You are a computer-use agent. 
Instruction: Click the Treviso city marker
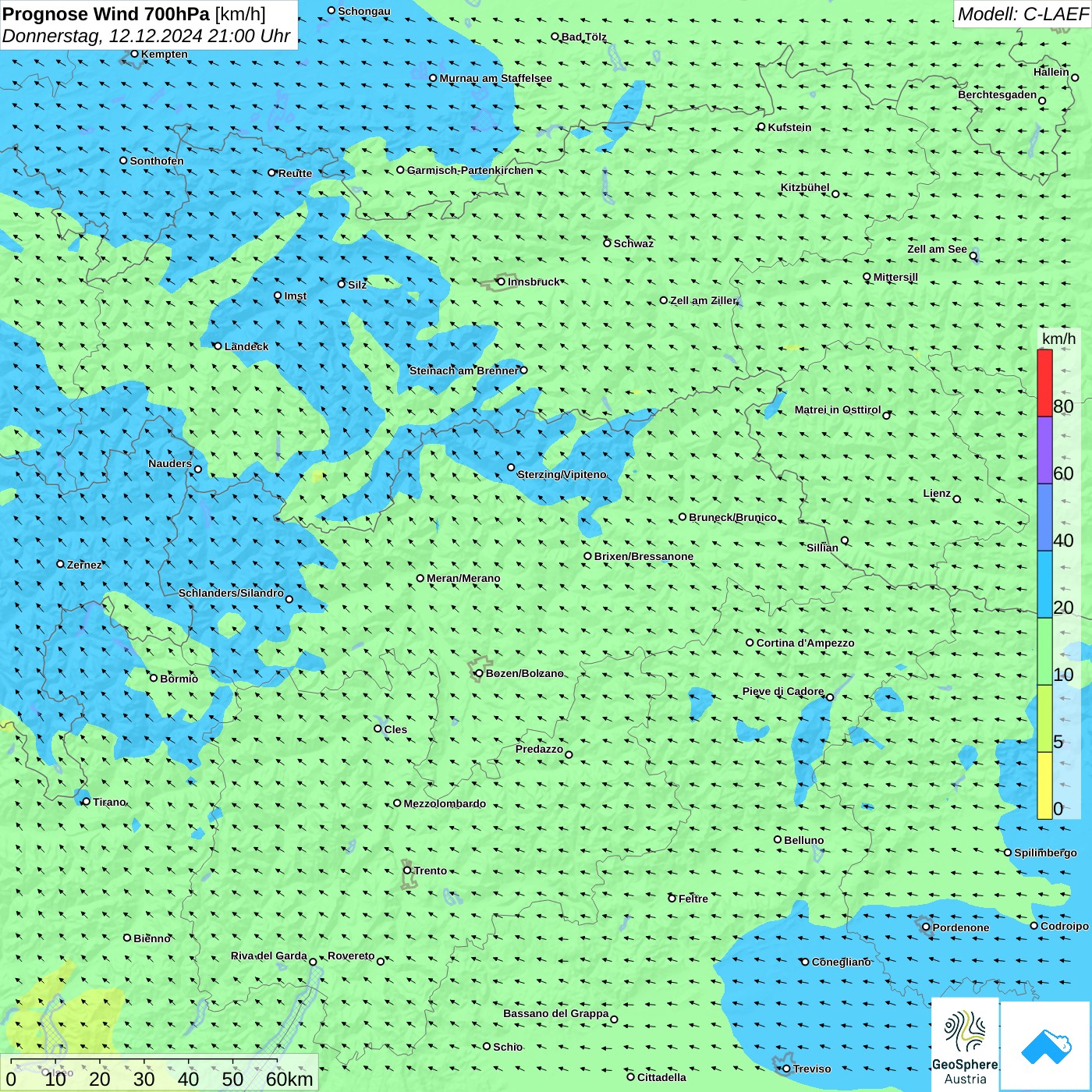(x=786, y=1069)
